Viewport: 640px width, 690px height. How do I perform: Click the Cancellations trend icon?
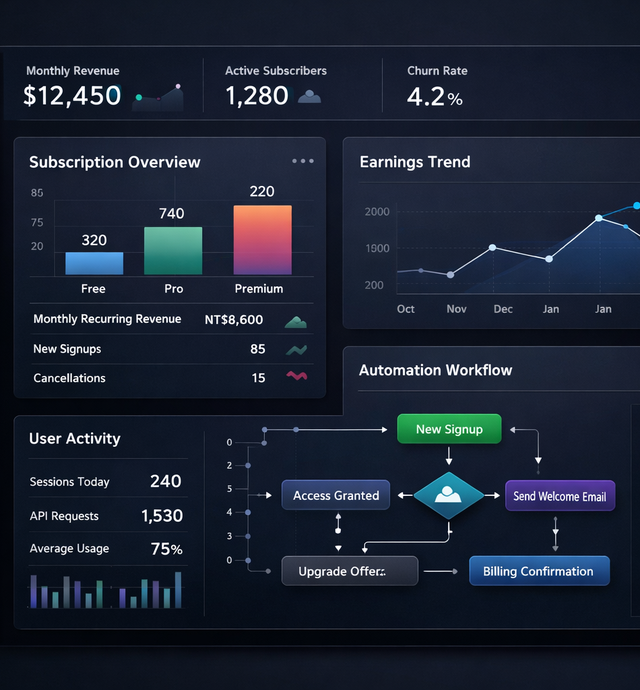coord(296,377)
